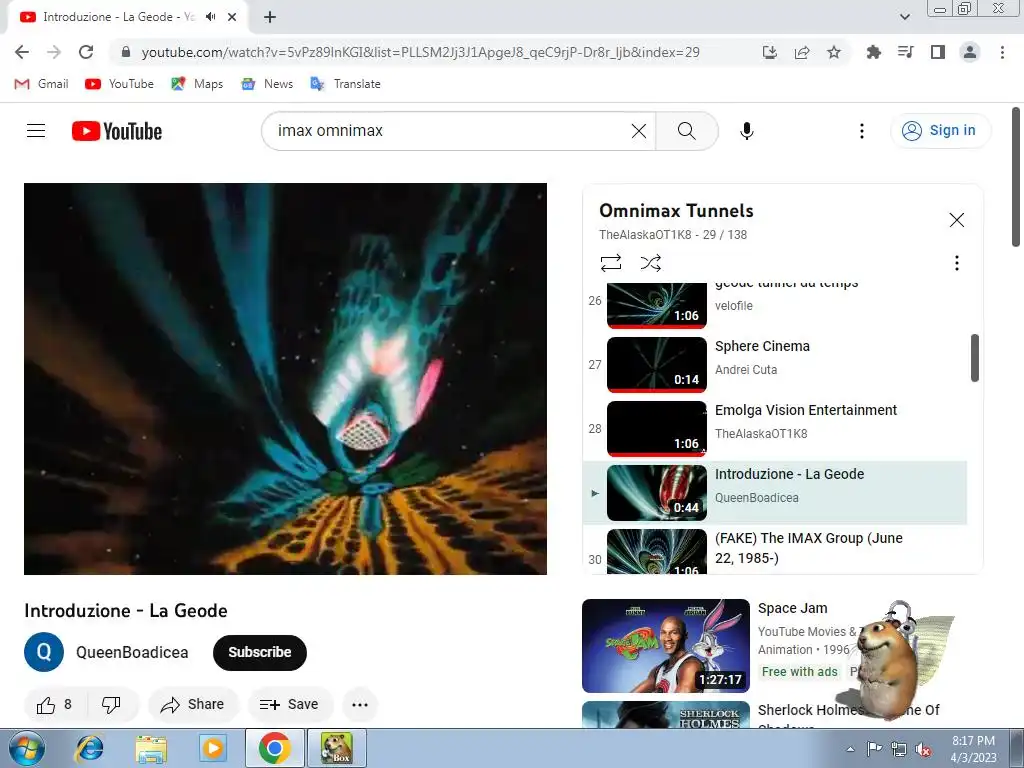Screen dimensions: 1024x768
Task: Open the YouTube hamburger guide menu
Action: (x=36, y=131)
